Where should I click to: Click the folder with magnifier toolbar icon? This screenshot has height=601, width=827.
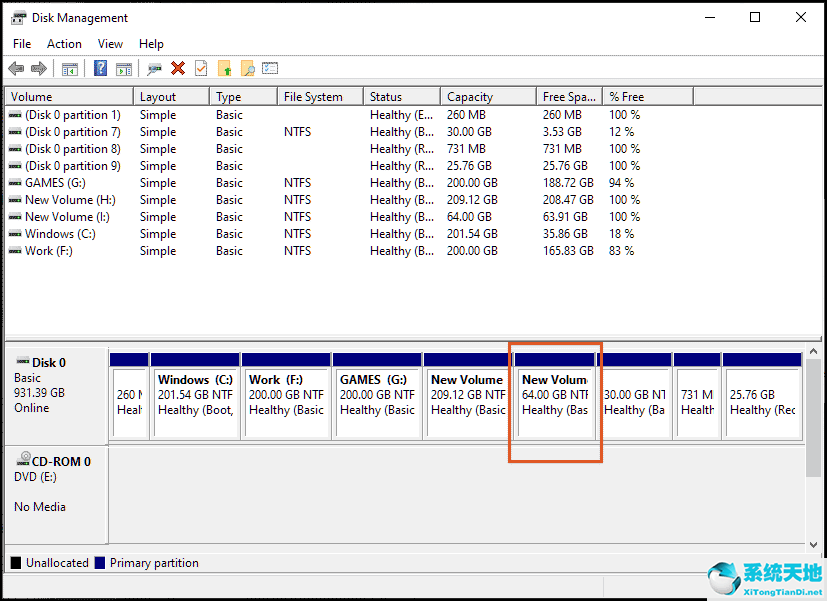249,68
